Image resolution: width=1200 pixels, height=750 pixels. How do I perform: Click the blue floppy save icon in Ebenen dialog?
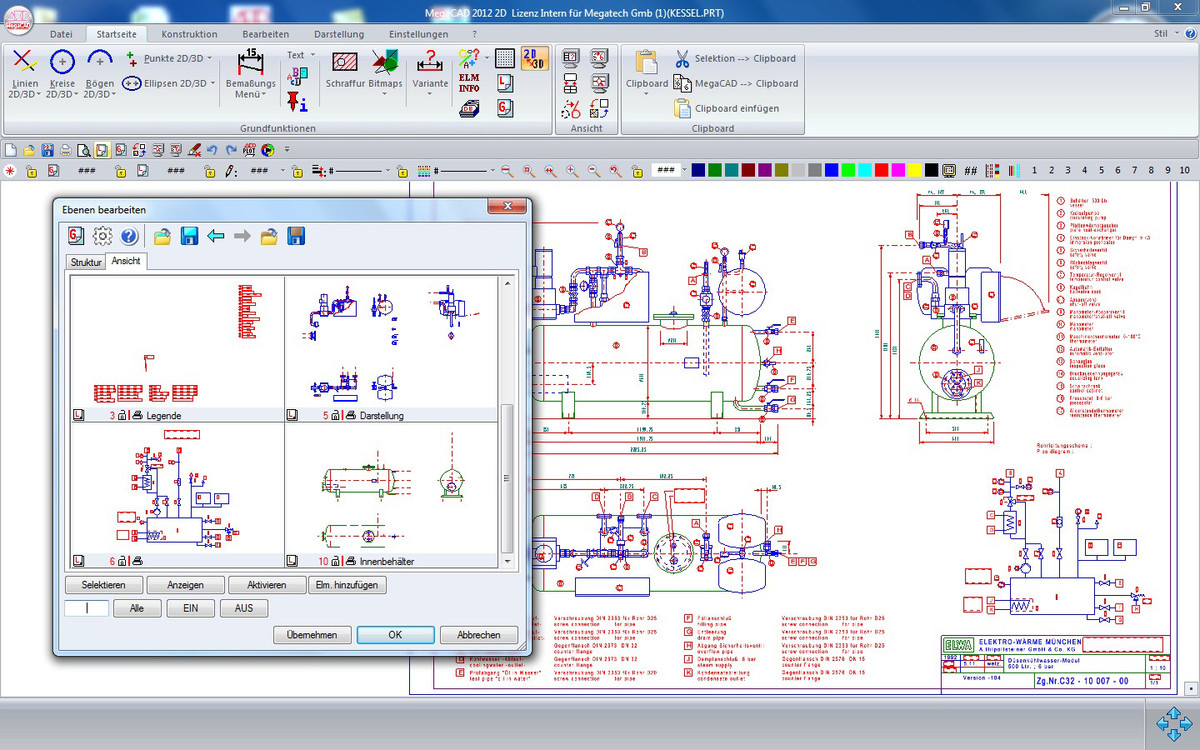tap(189, 236)
